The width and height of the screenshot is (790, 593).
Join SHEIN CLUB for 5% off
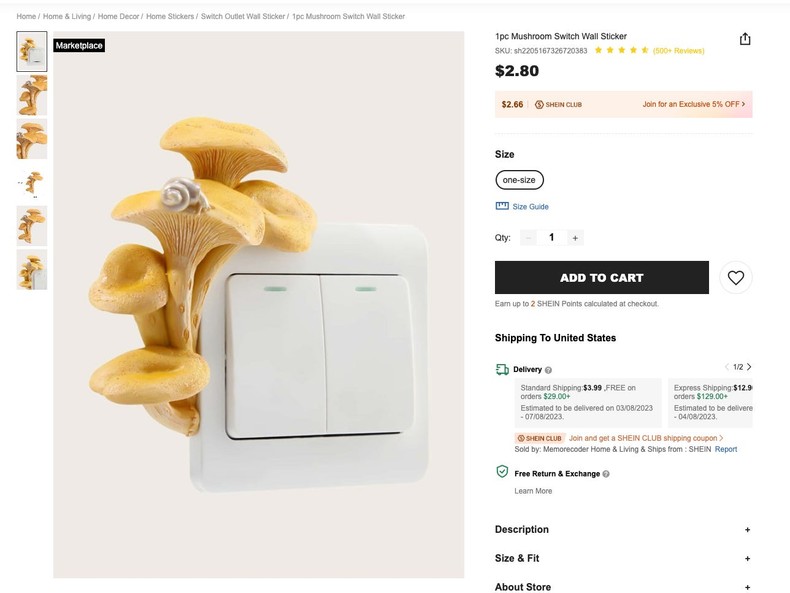(693, 104)
